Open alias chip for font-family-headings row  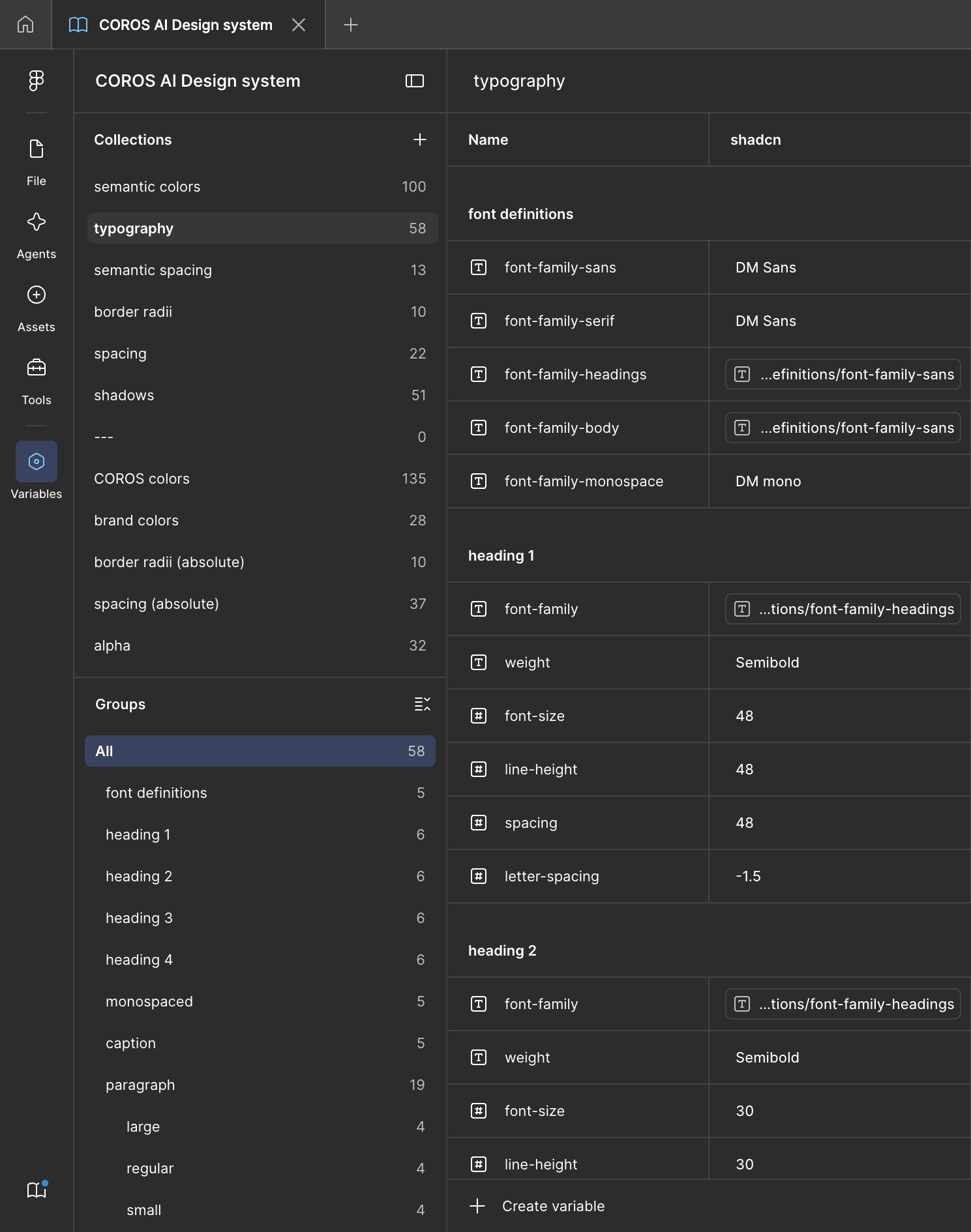pyautogui.click(x=843, y=374)
